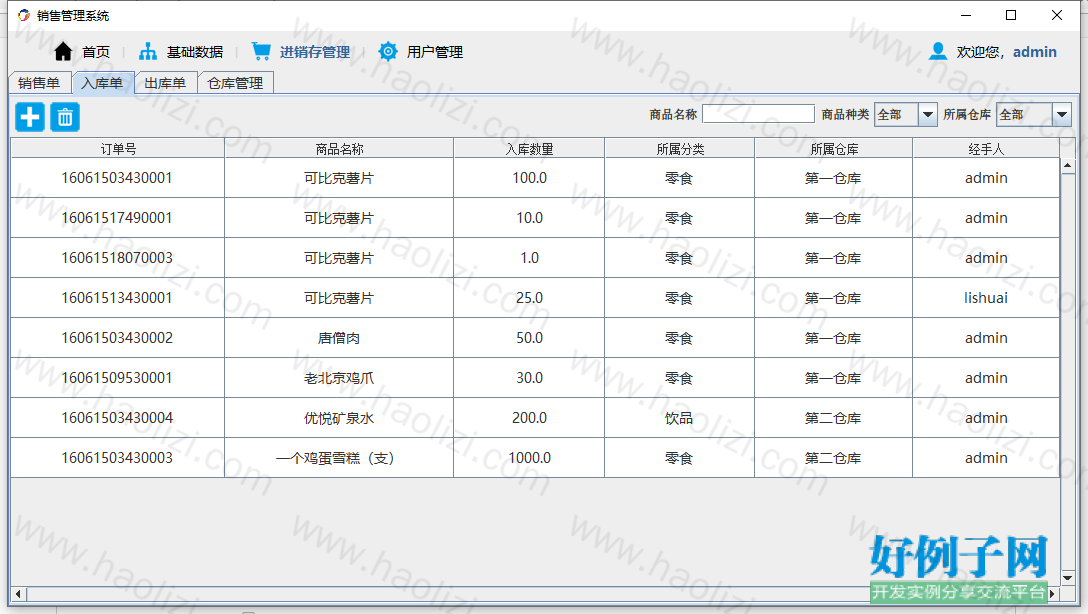Image resolution: width=1088 pixels, height=614 pixels.
Task: Select order 16061517490001
Action: point(117,218)
